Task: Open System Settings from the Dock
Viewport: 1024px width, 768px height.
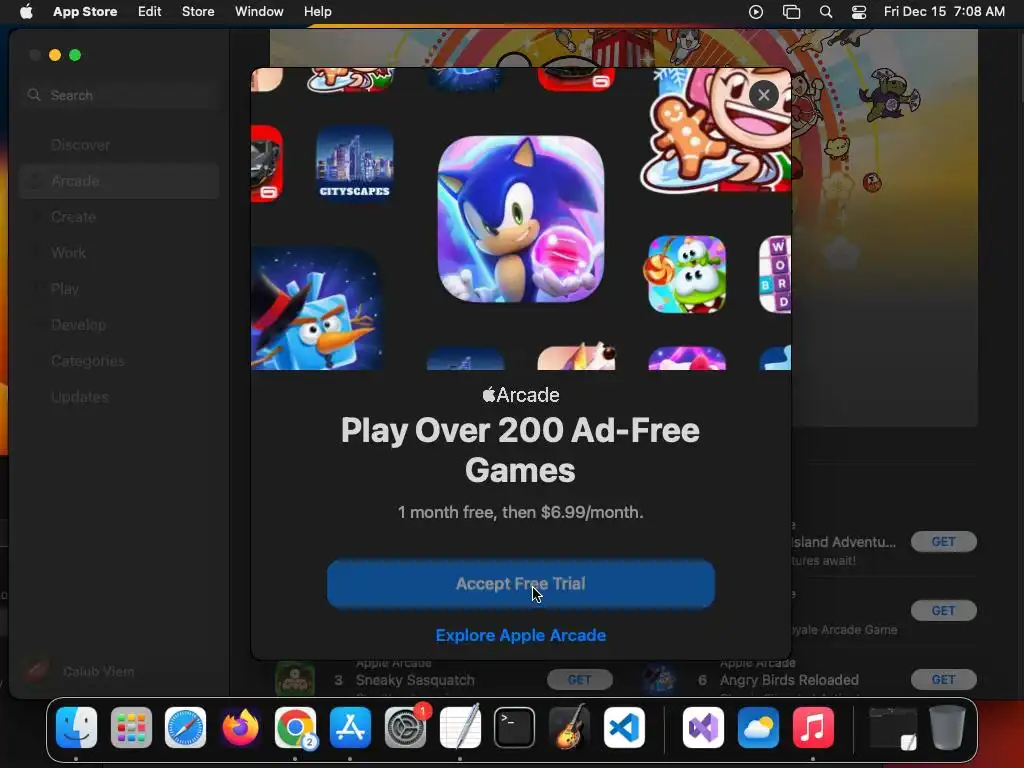Action: pos(405,727)
